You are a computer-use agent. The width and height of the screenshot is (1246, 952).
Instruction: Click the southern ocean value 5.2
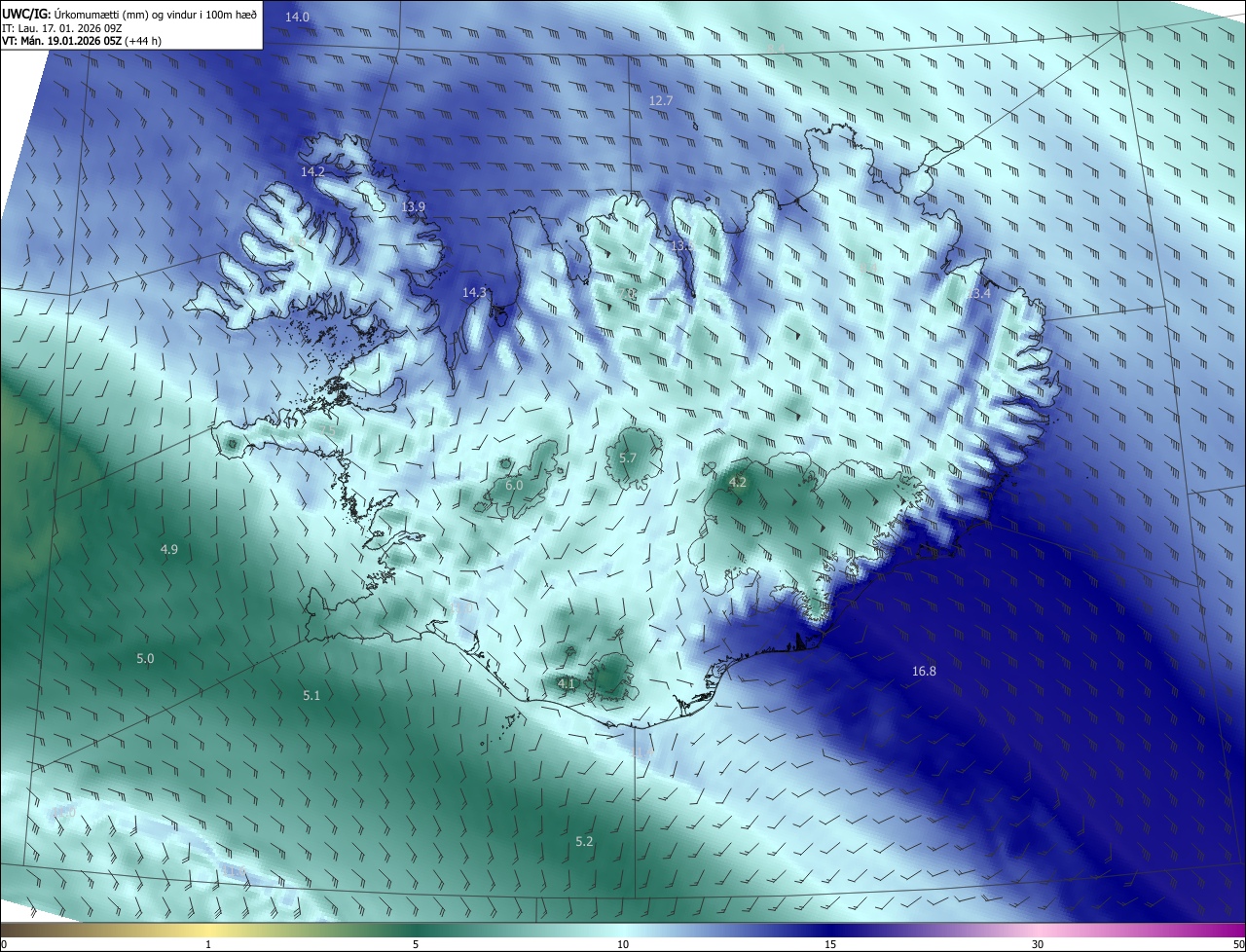pyautogui.click(x=584, y=842)
